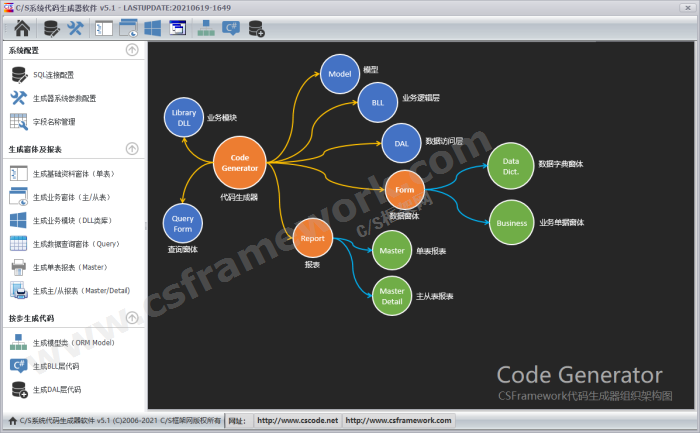This screenshot has height=433, width=700.
Task: Select 字段名称管理 in the sidebar
Action: (x=53, y=122)
